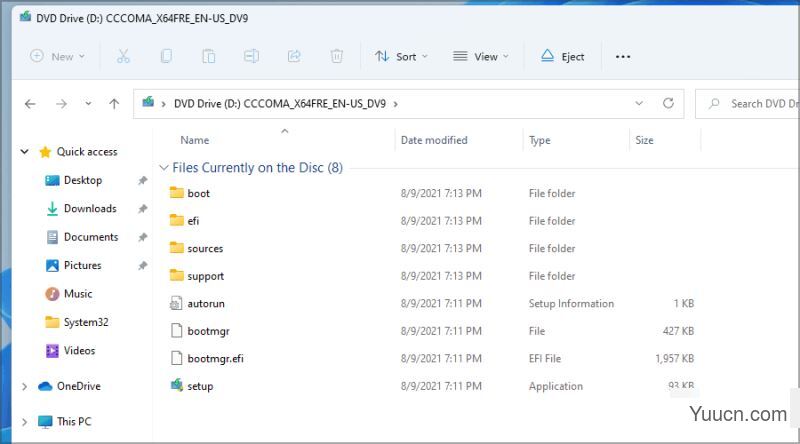Image resolution: width=800 pixels, height=444 pixels.
Task: Click the 427 KB size cell
Action: pyautogui.click(x=678, y=331)
